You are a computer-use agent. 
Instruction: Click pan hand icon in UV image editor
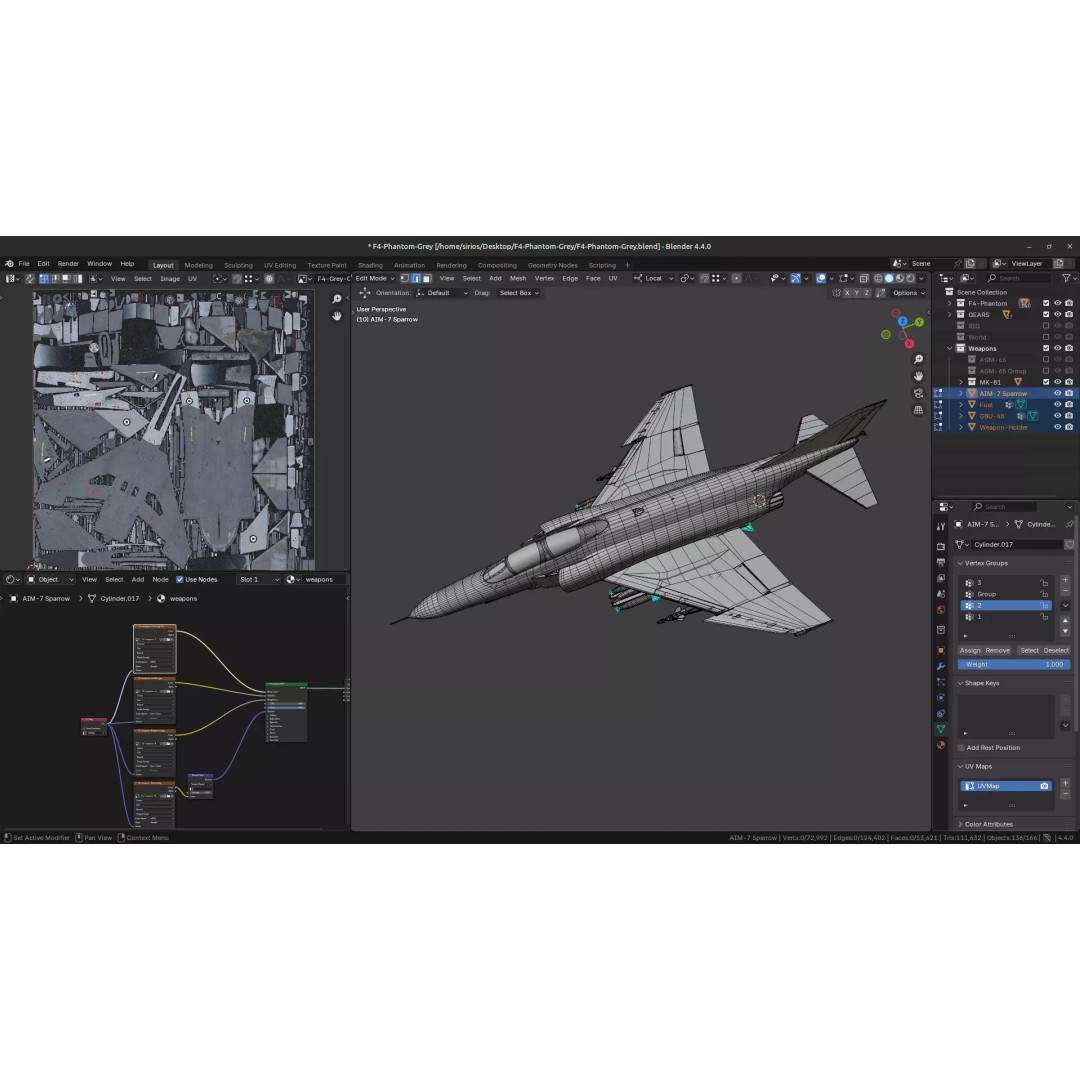[337, 315]
